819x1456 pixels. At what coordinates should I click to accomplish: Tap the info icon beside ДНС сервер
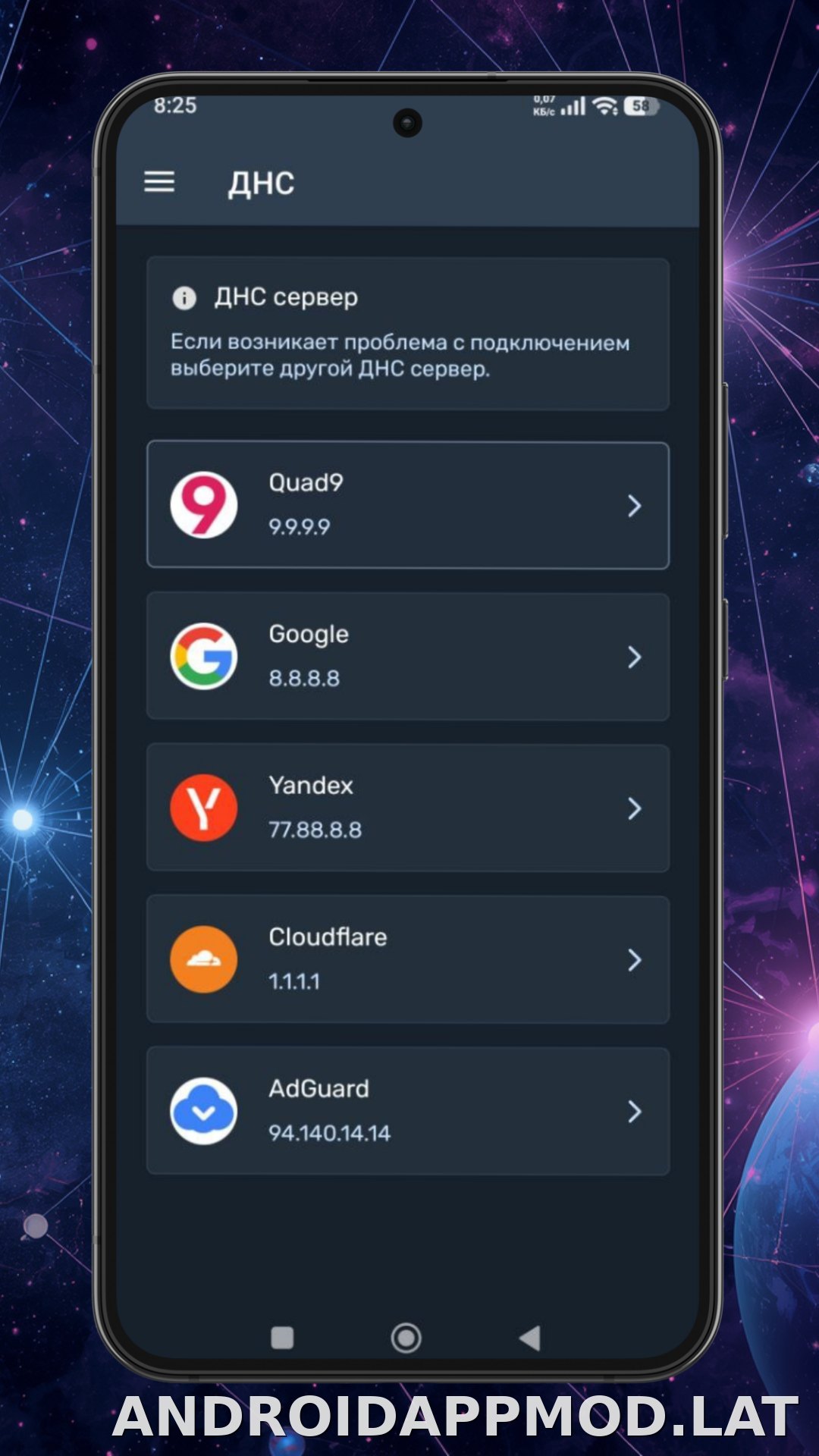click(184, 298)
